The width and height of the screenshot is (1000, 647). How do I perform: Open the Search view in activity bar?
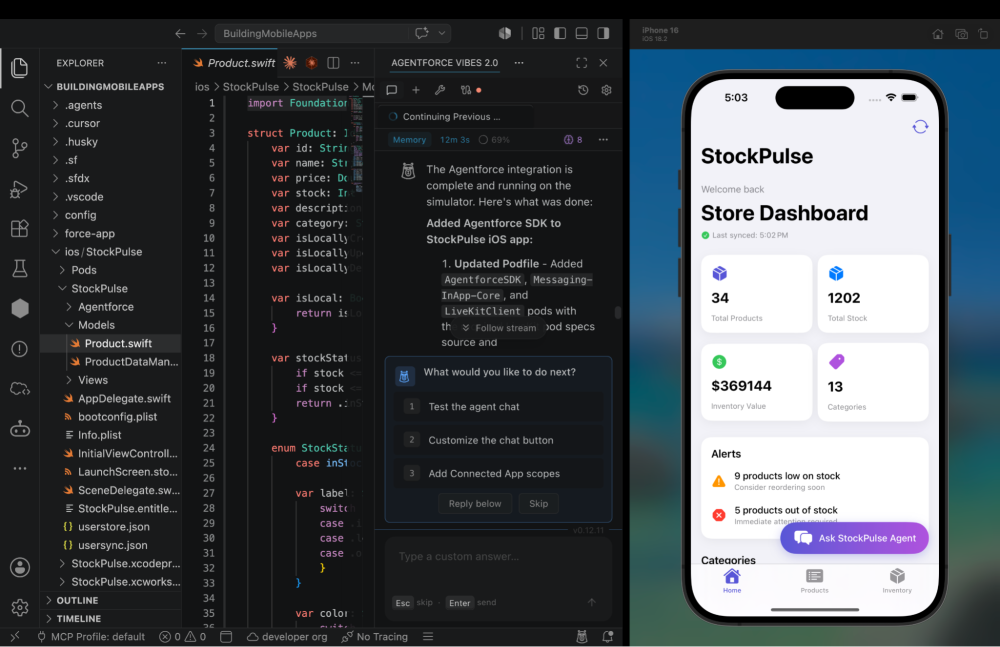[x=20, y=108]
